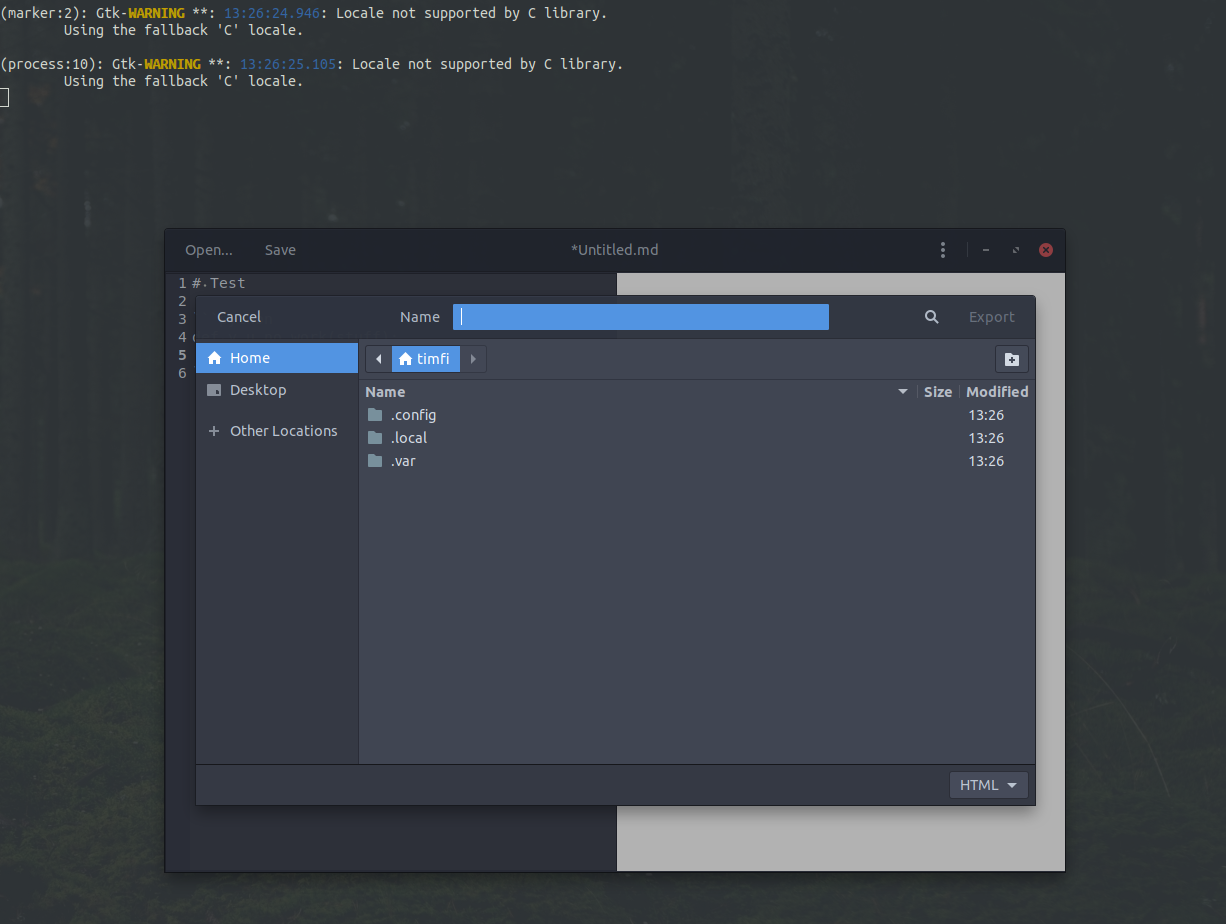Select the .config folder row
The height and width of the screenshot is (924, 1226).
click(x=697, y=415)
